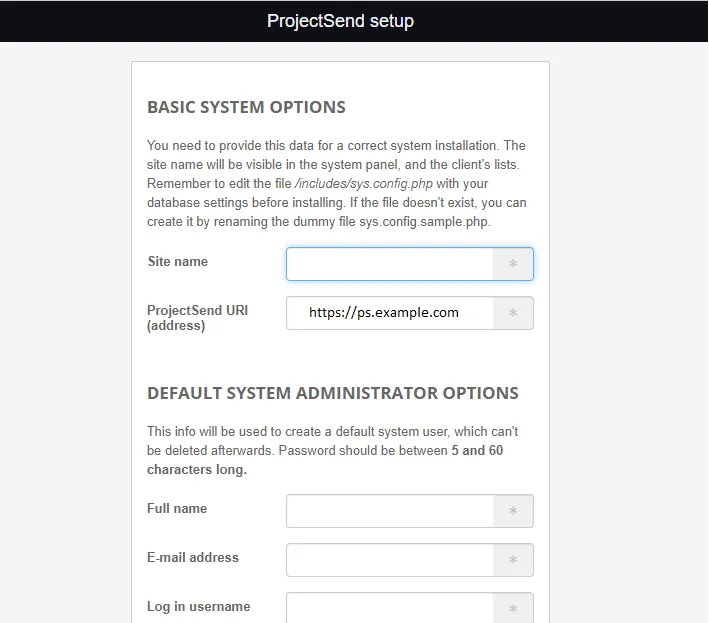Click the /includes/sys.config.php italic text
709x623 pixels.
click(x=364, y=184)
